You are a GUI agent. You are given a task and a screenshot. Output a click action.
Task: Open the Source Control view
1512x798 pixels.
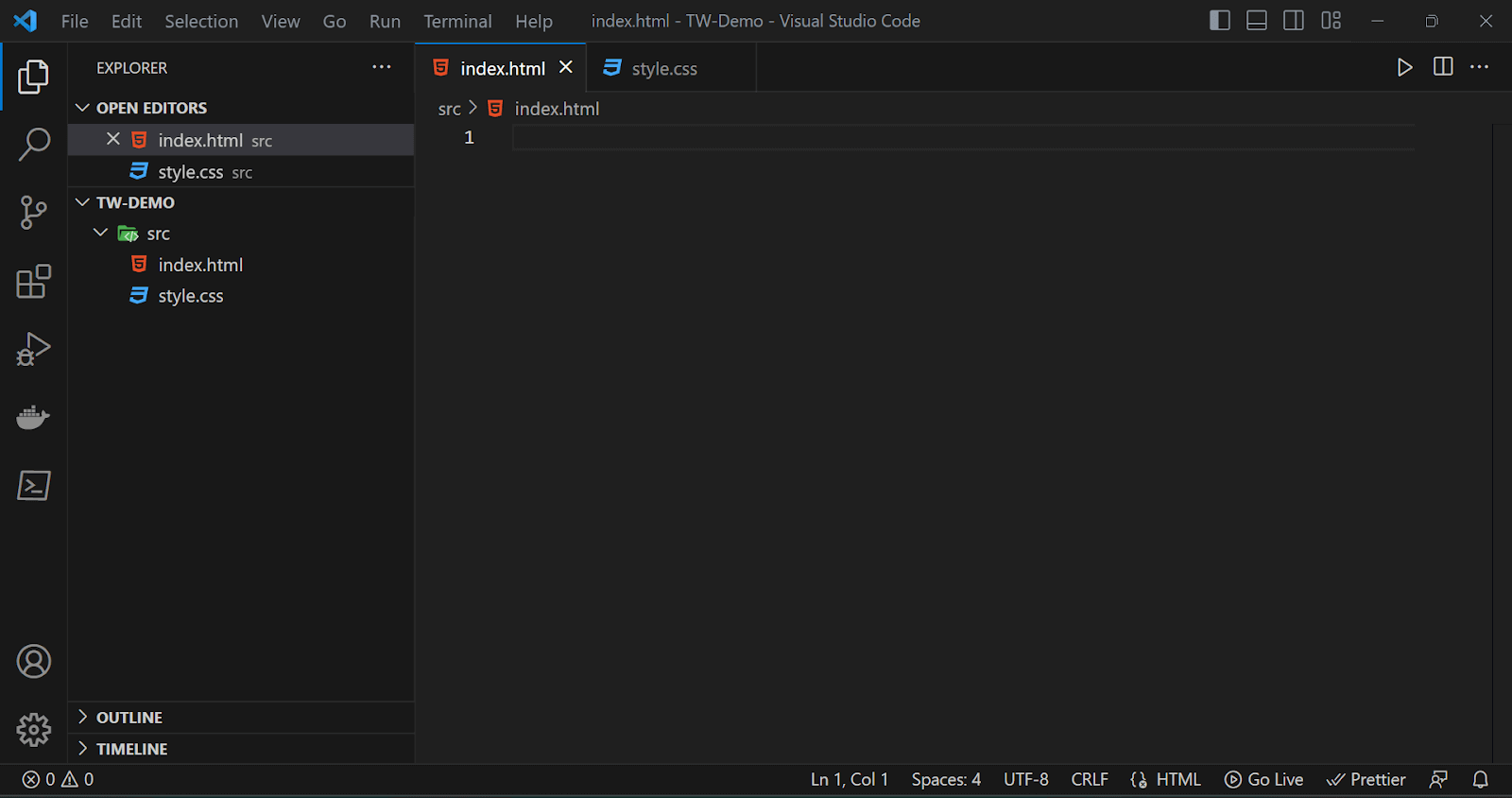[33, 213]
